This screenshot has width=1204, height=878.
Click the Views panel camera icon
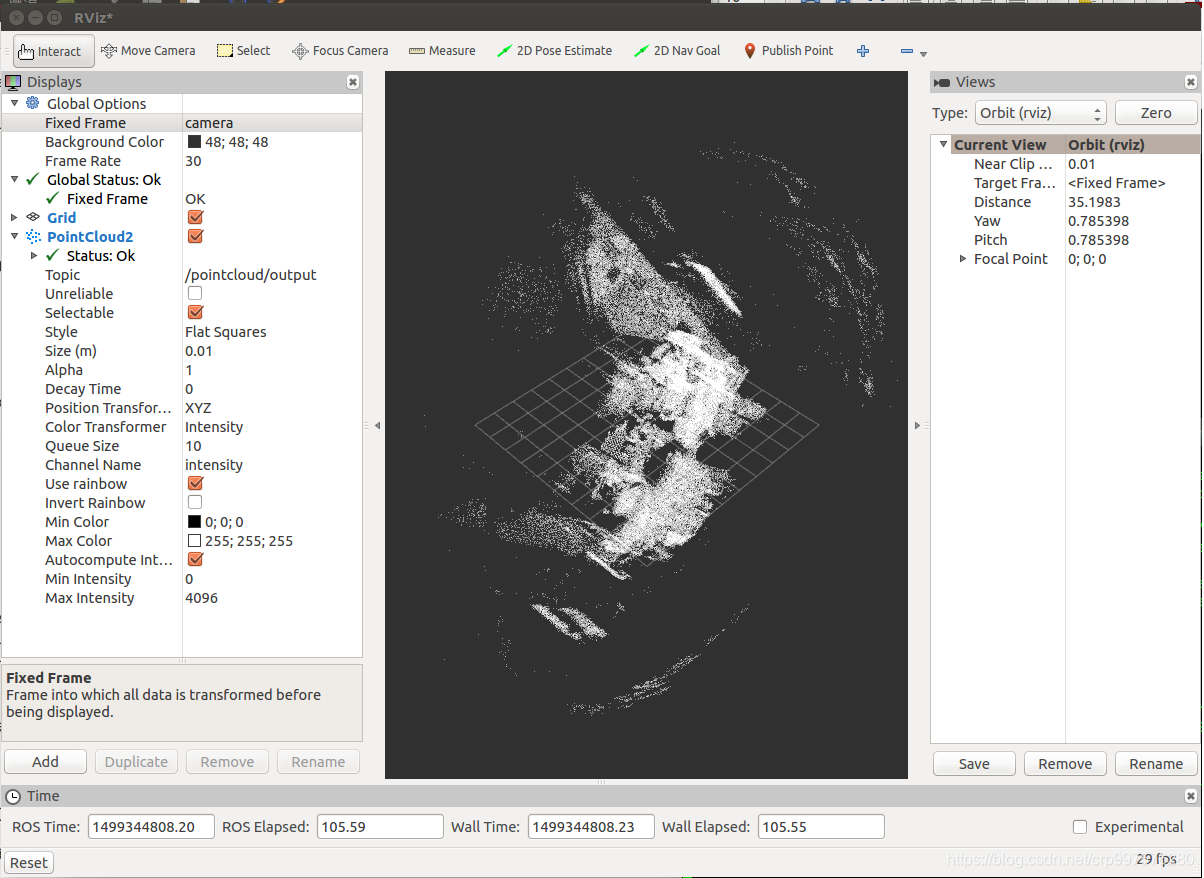click(942, 82)
